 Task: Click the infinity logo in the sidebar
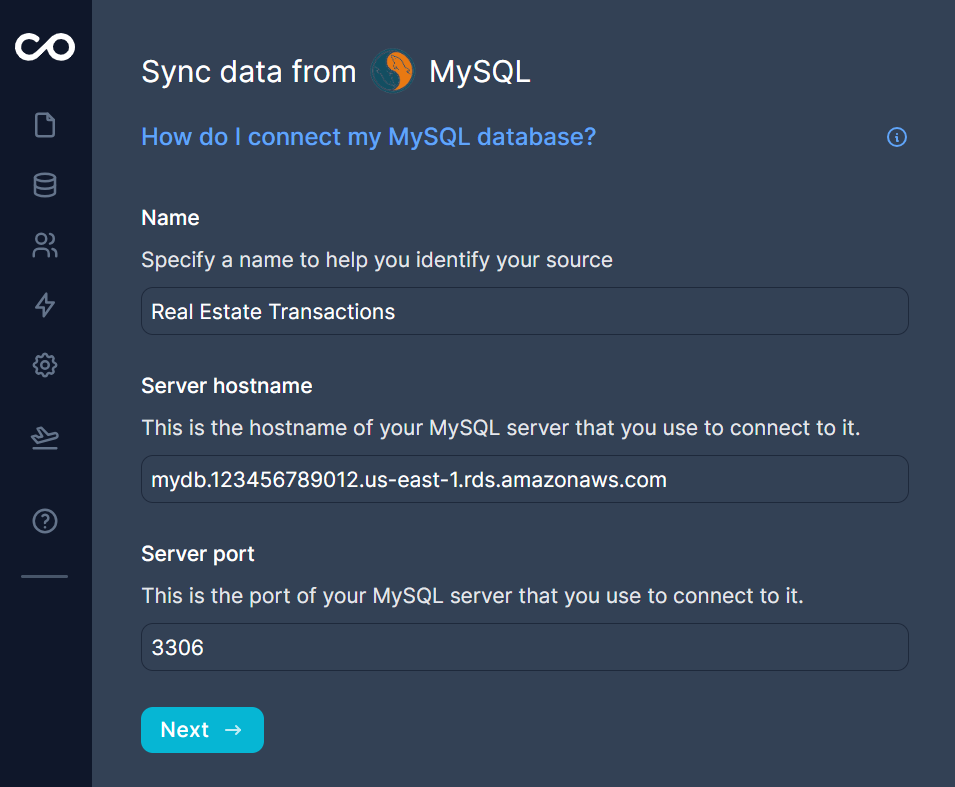45,46
